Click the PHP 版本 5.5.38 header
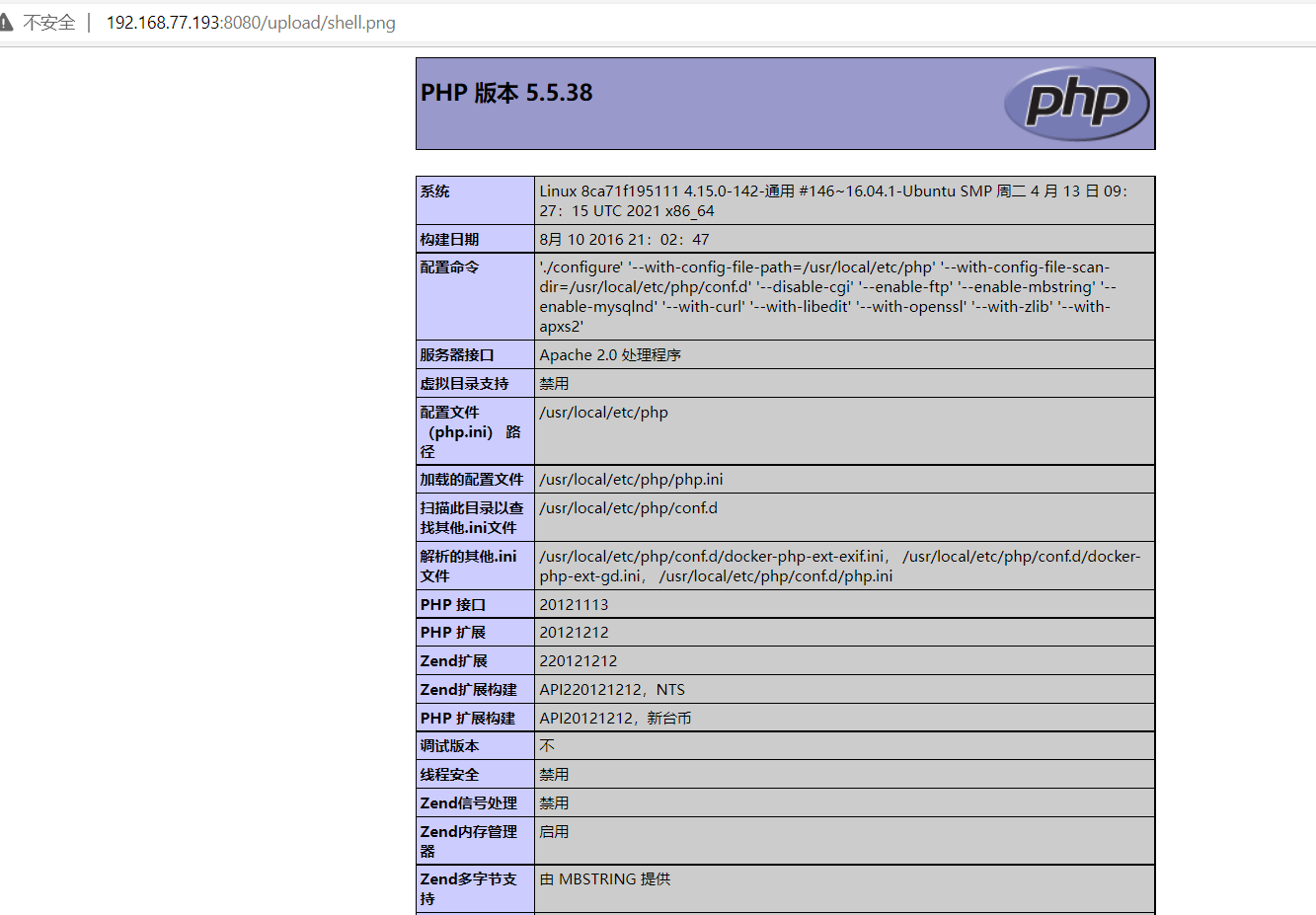 505,93
